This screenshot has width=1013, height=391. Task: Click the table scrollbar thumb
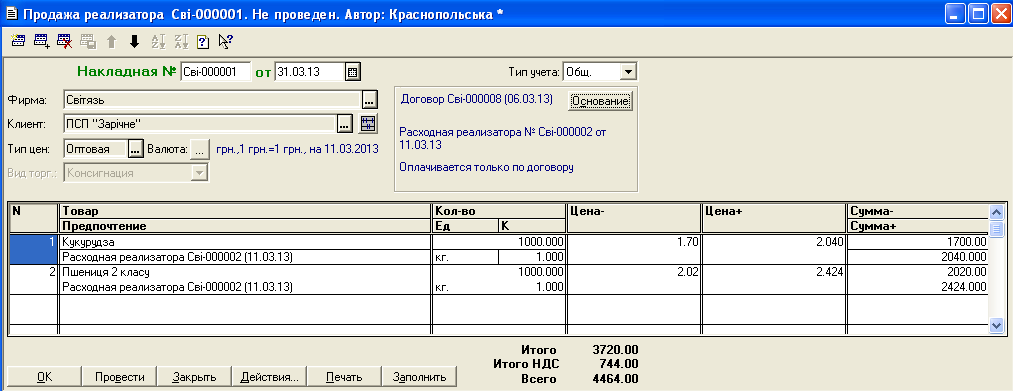996,228
